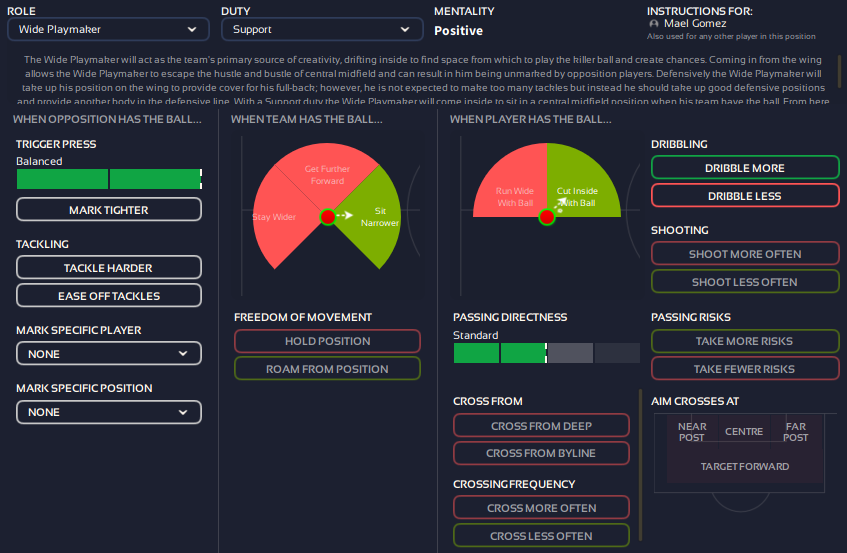The width and height of the screenshot is (847, 553).
Task: Toggle Hold Position
Action: coord(327,341)
